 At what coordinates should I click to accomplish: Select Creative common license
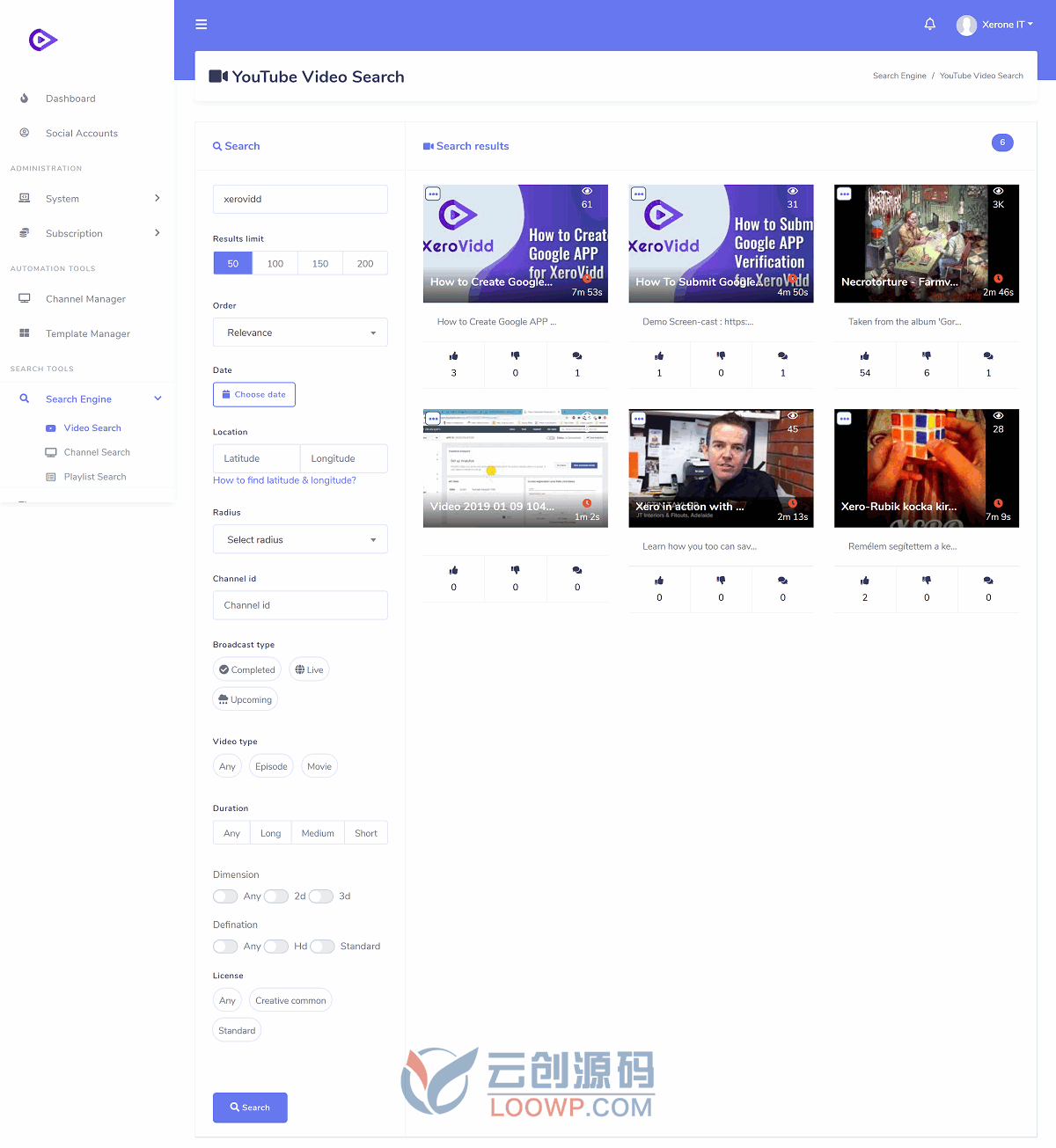[x=290, y=1000]
